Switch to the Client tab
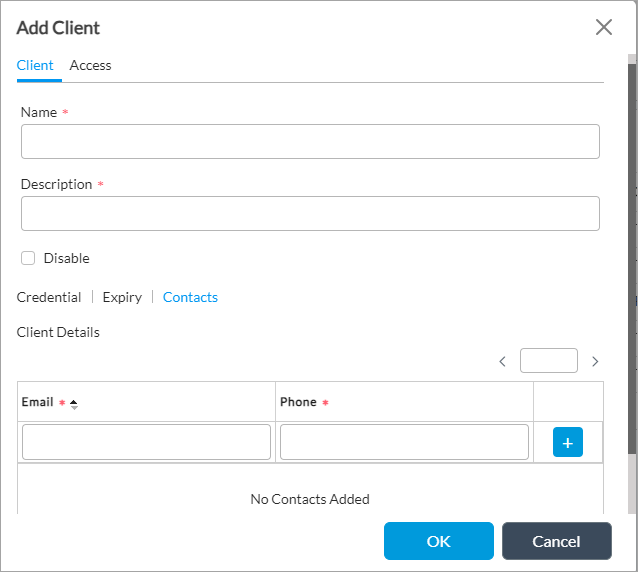The width and height of the screenshot is (638, 572). coord(35,65)
